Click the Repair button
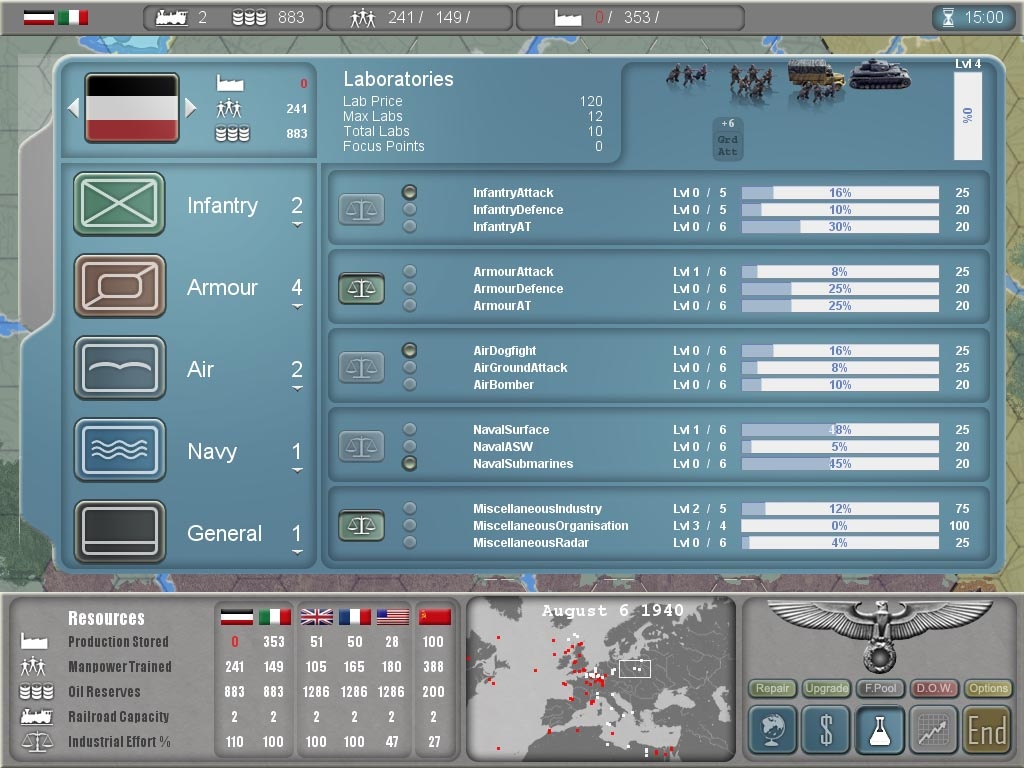 pos(771,689)
